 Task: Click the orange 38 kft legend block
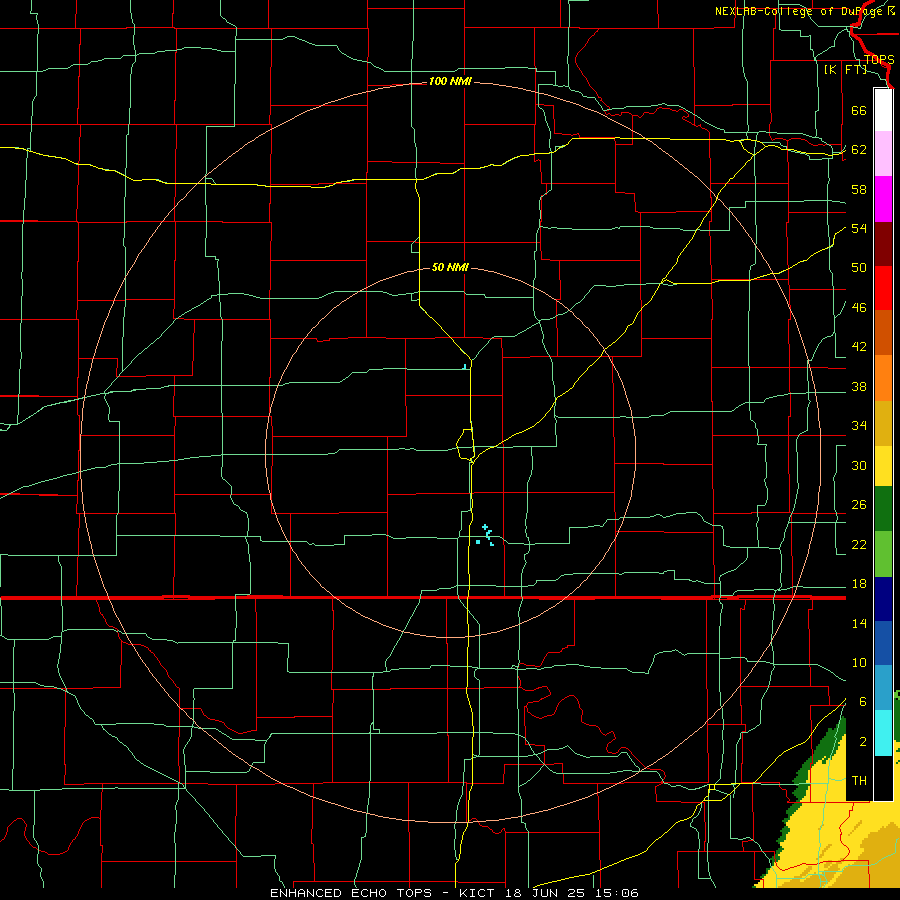click(x=883, y=378)
